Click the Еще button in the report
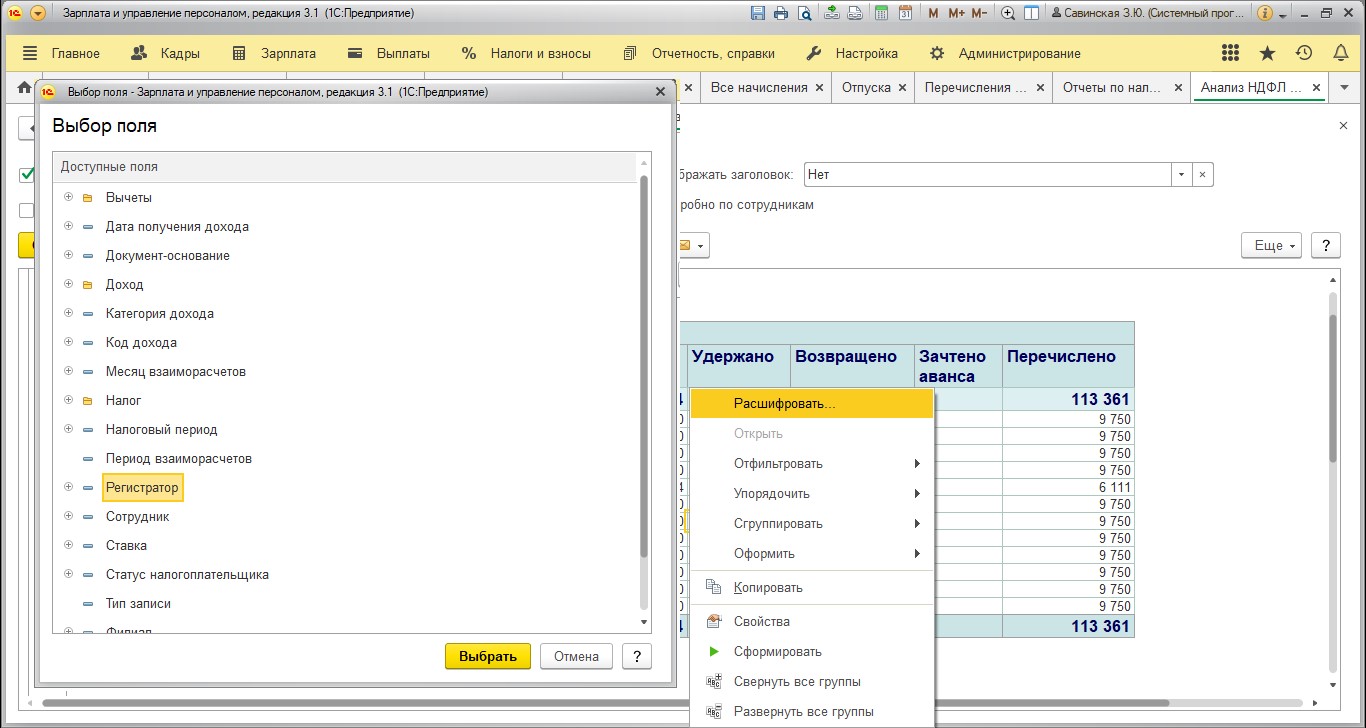 click(x=1271, y=245)
